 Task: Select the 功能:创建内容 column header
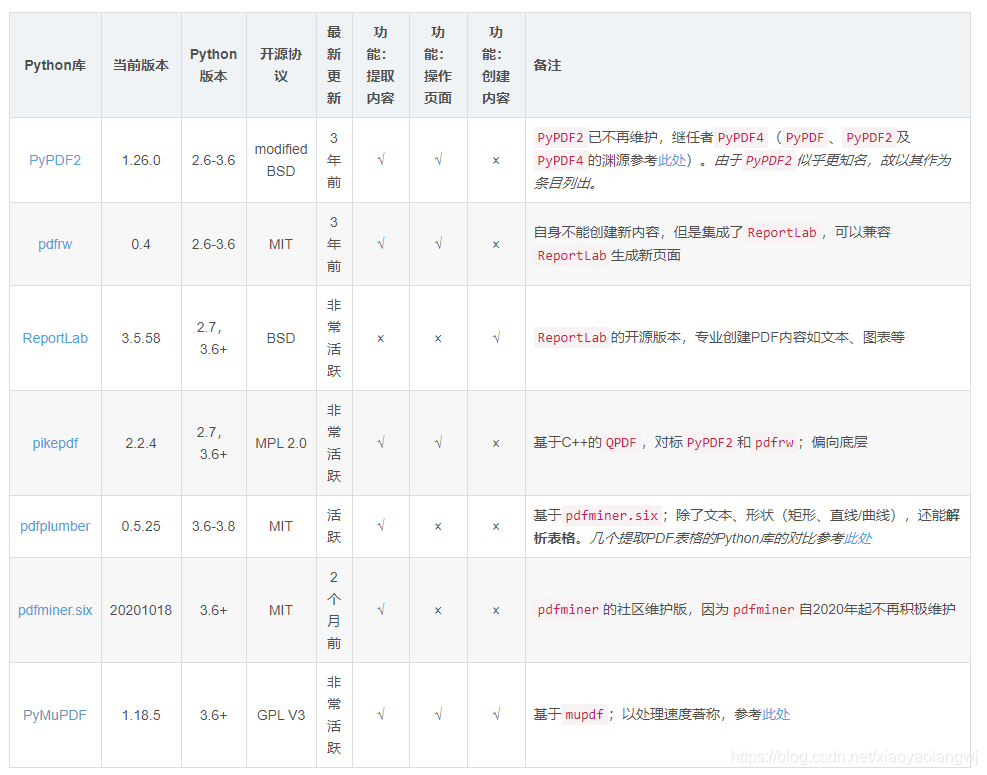pos(495,65)
